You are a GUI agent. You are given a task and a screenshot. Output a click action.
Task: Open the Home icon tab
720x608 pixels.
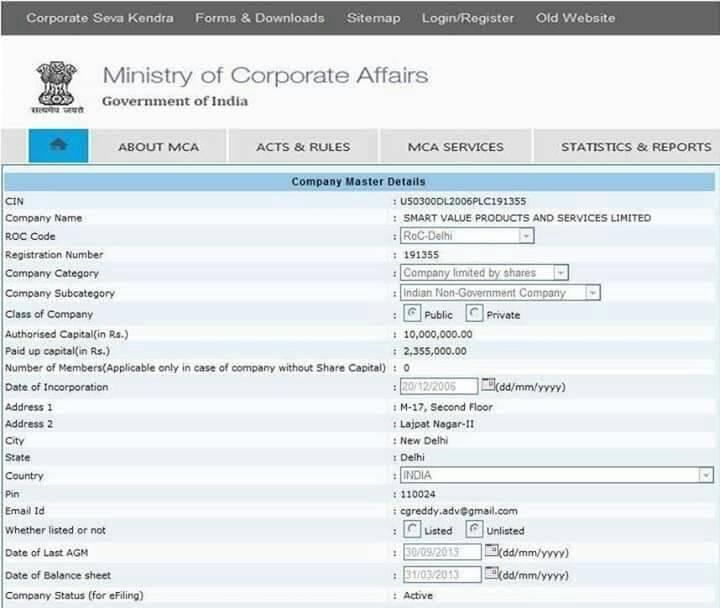coord(58,146)
